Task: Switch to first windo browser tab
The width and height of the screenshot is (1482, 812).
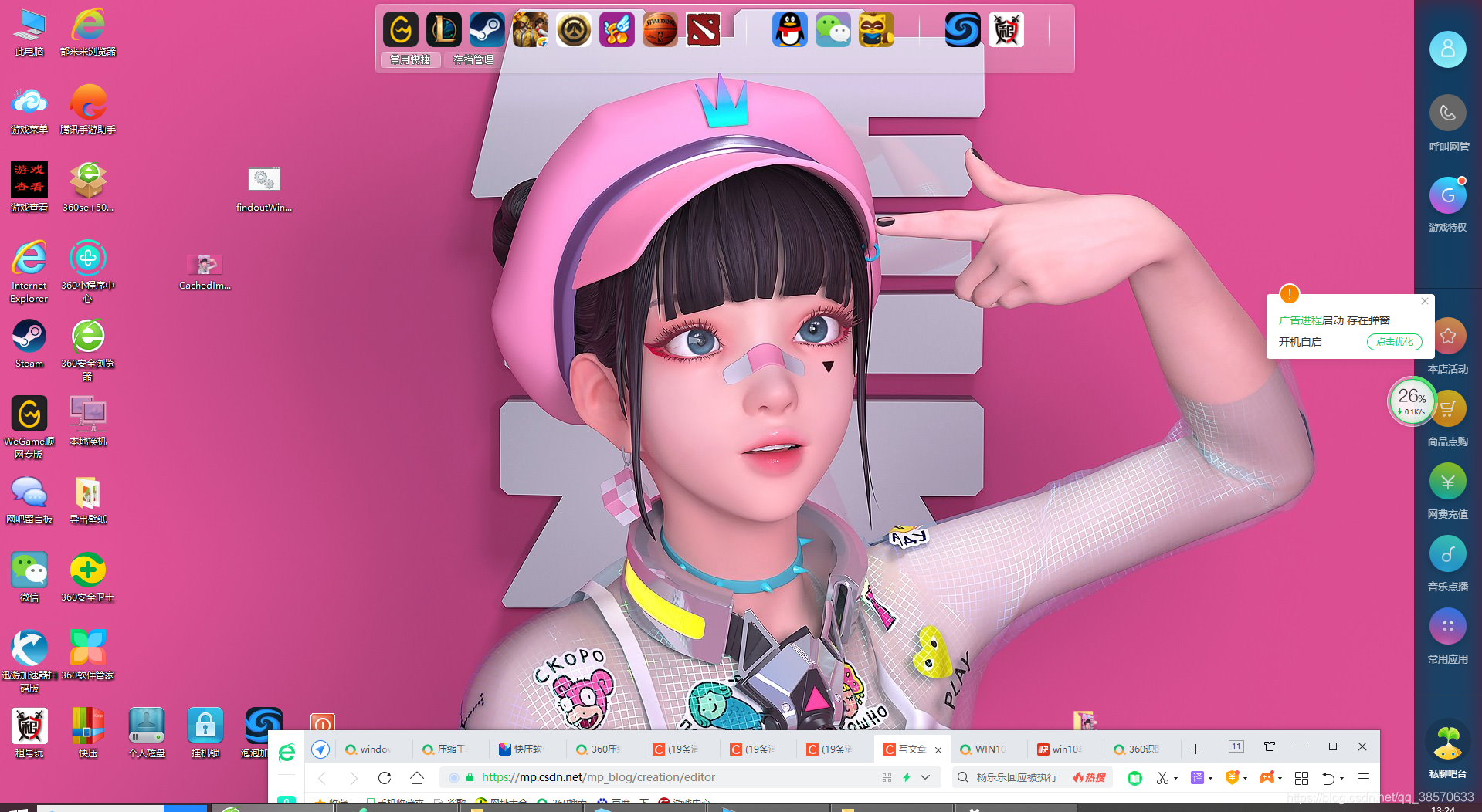Action: pyautogui.click(x=374, y=749)
